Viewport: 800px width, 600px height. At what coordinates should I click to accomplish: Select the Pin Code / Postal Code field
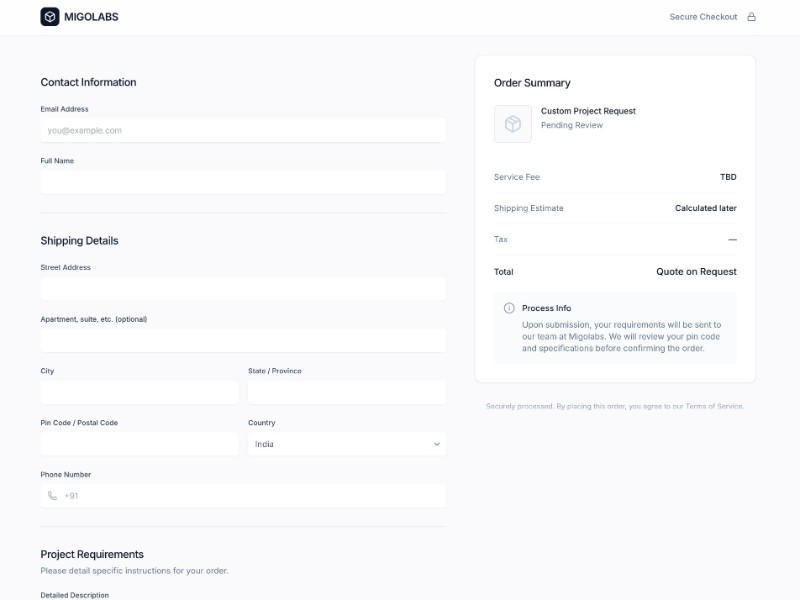tap(139, 444)
